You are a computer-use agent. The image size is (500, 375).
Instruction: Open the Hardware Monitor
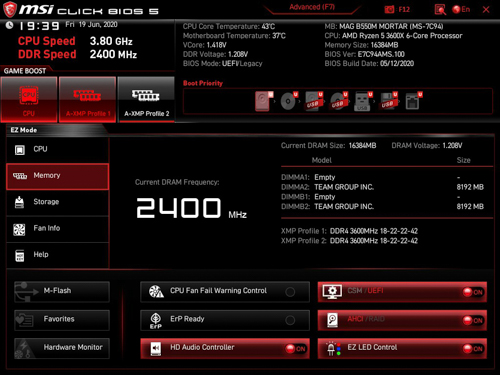coord(62,349)
